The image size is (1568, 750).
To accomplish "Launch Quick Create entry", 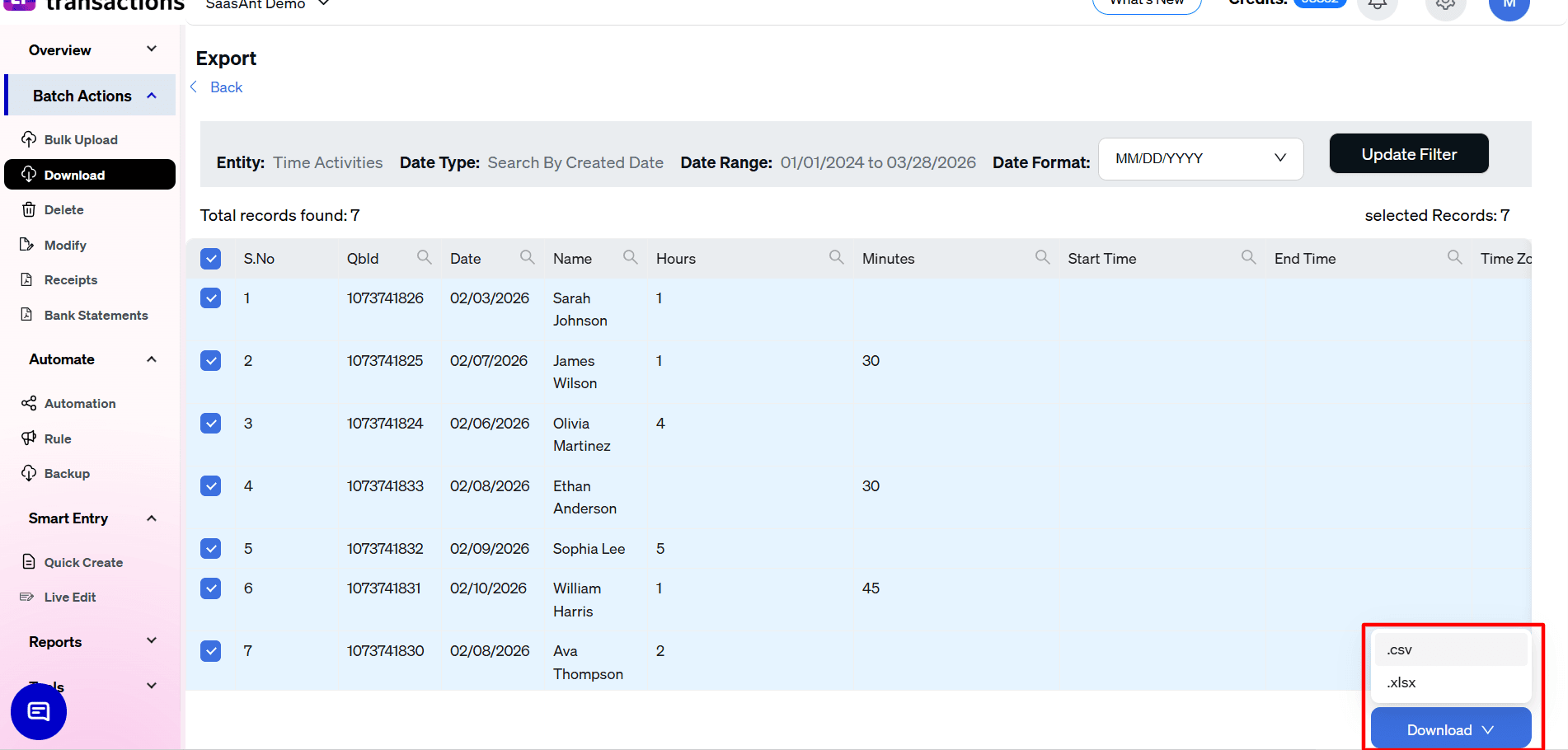I will 82,562.
